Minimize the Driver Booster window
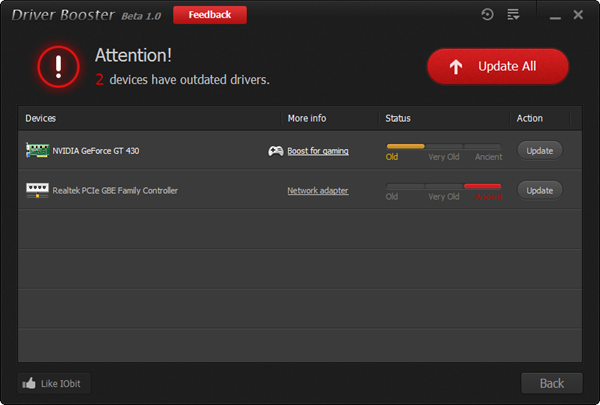Screen dimensions: 600x405 pos(555,18)
